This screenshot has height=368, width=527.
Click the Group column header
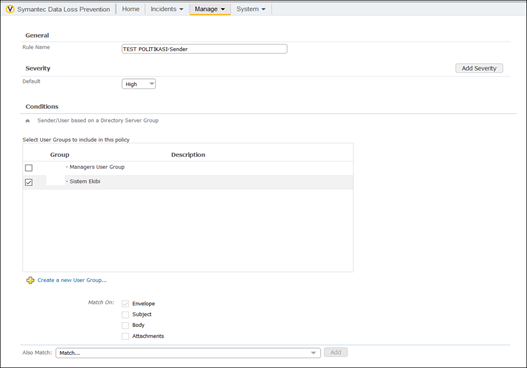59,155
